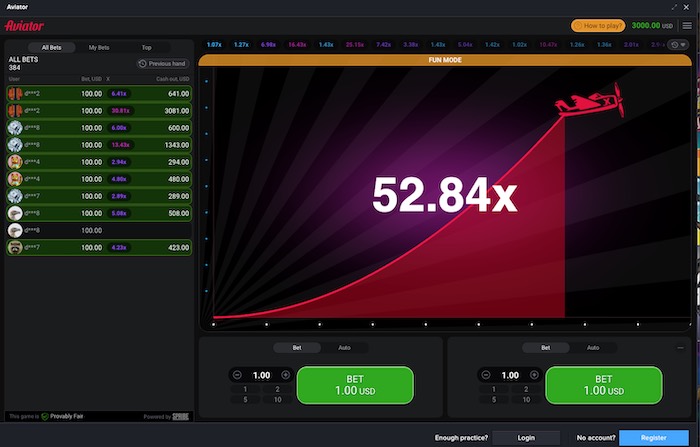Image resolution: width=700 pixels, height=447 pixels.
Task: Open the Top tab
Action: (146, 47)
